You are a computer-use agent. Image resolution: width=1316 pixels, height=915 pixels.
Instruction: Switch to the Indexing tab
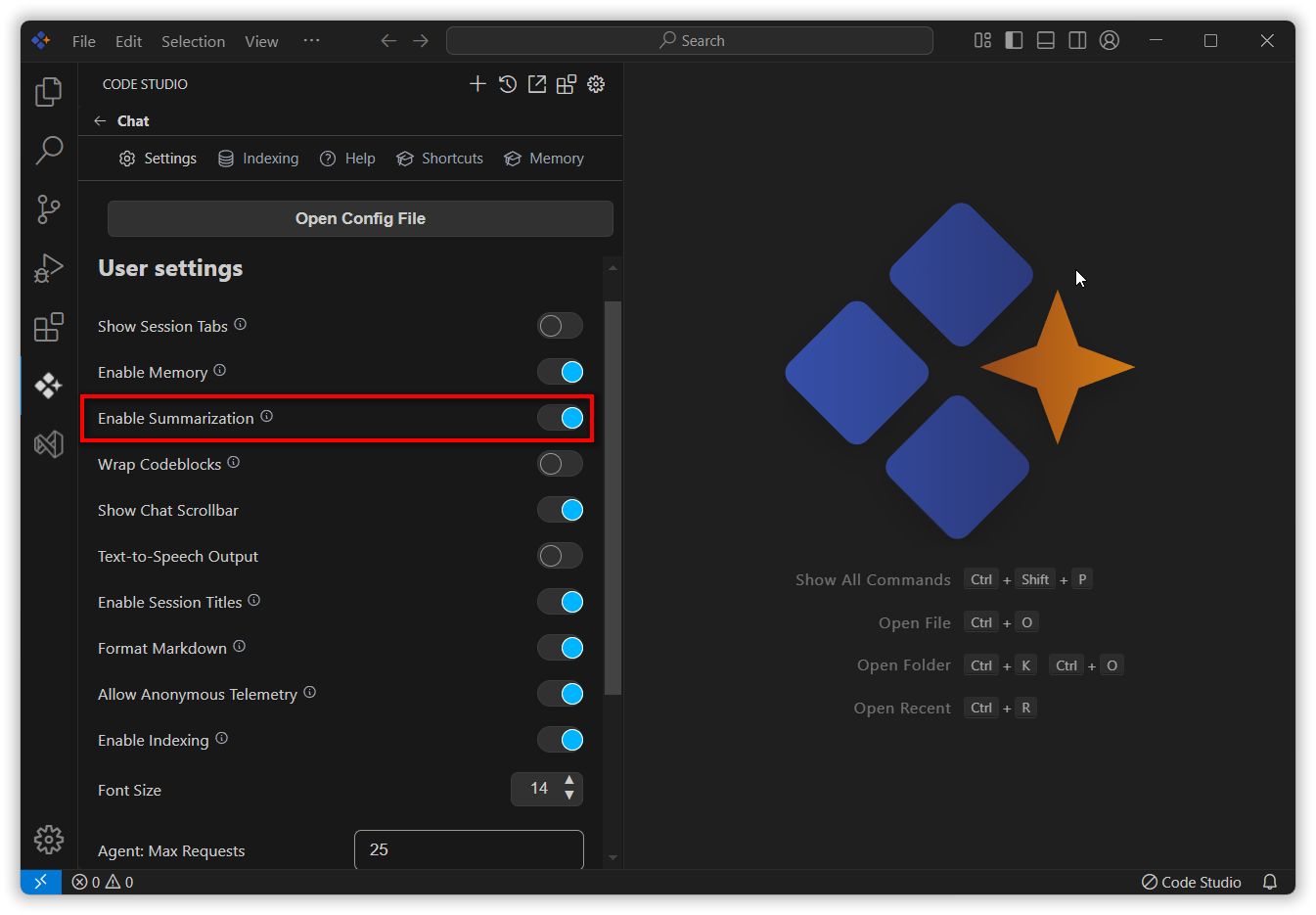(258, 159)
